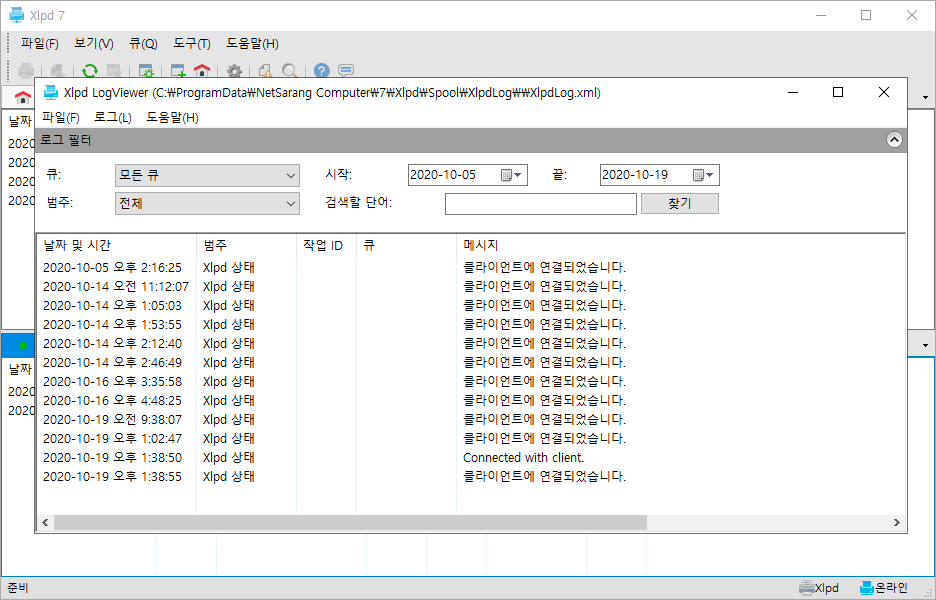Click the document warning icon in Xlpd toolbar
The height and width of the screenshot is (600, 936).
pos(266,71)
